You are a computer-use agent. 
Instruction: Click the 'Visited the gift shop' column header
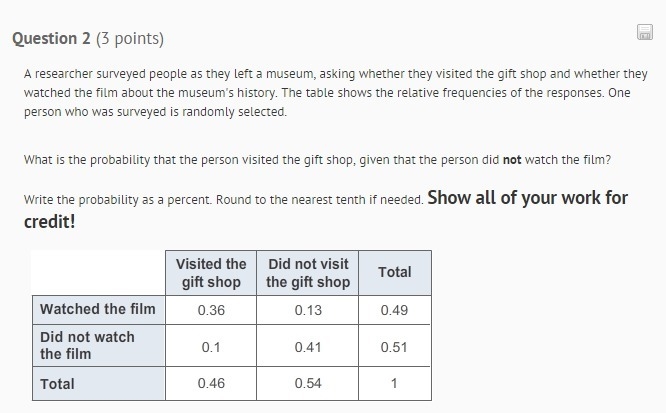211,273
